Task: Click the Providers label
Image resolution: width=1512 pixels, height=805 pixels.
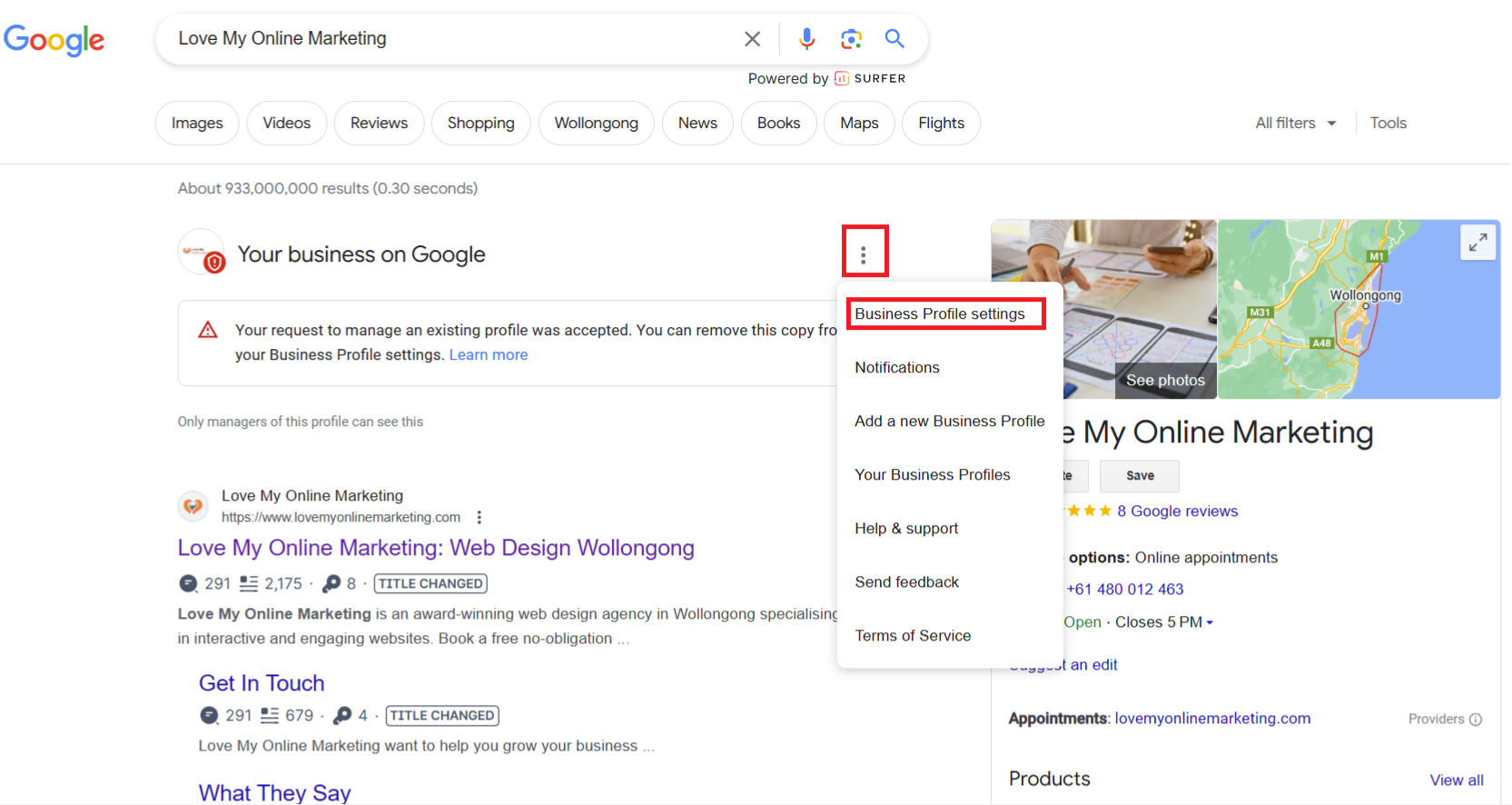Action: 1436,719
